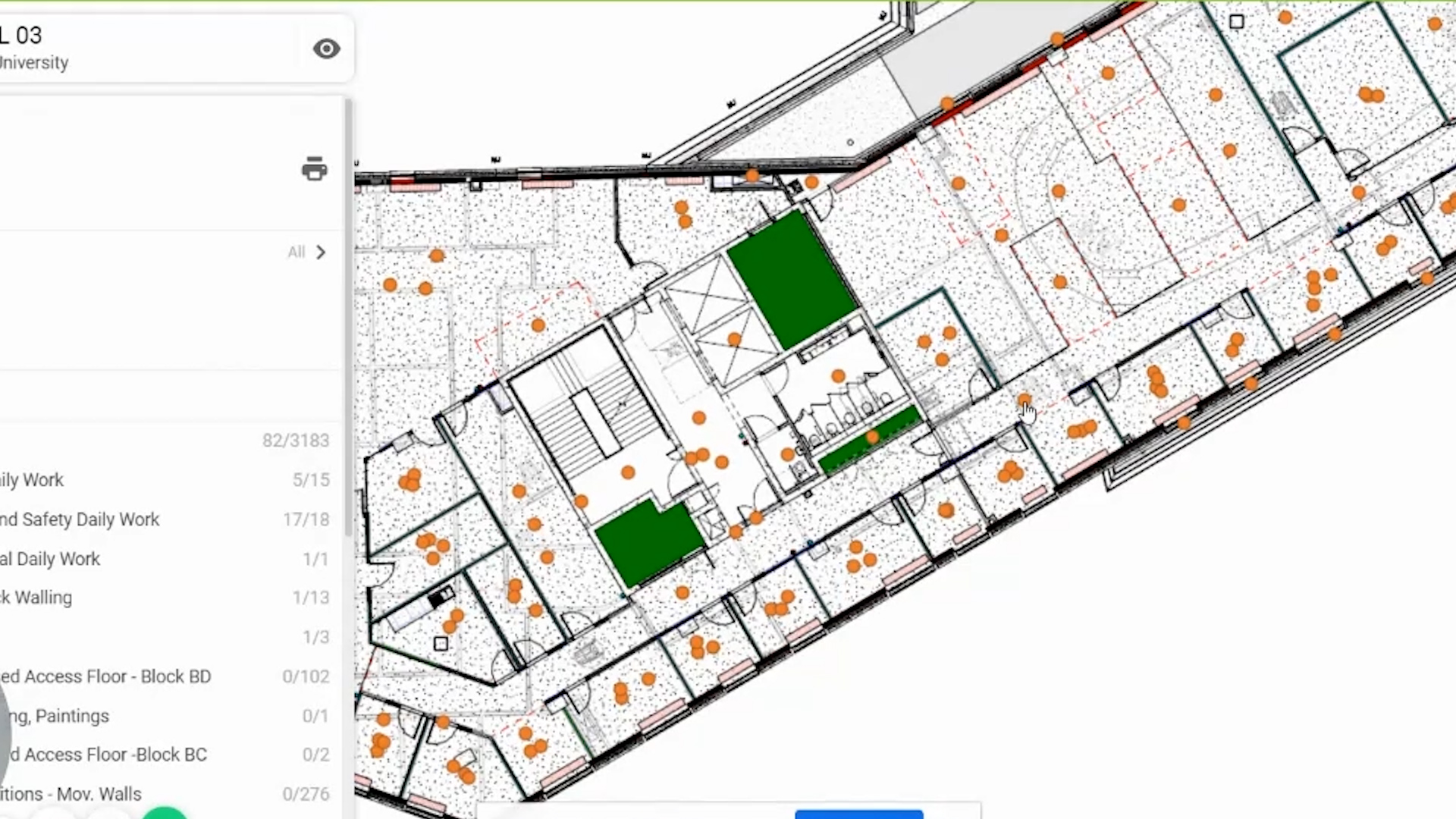The width and height of the screenshot is (1456, 819).
Task: Click the large green room beside the elevators
Action: point(792,278)
